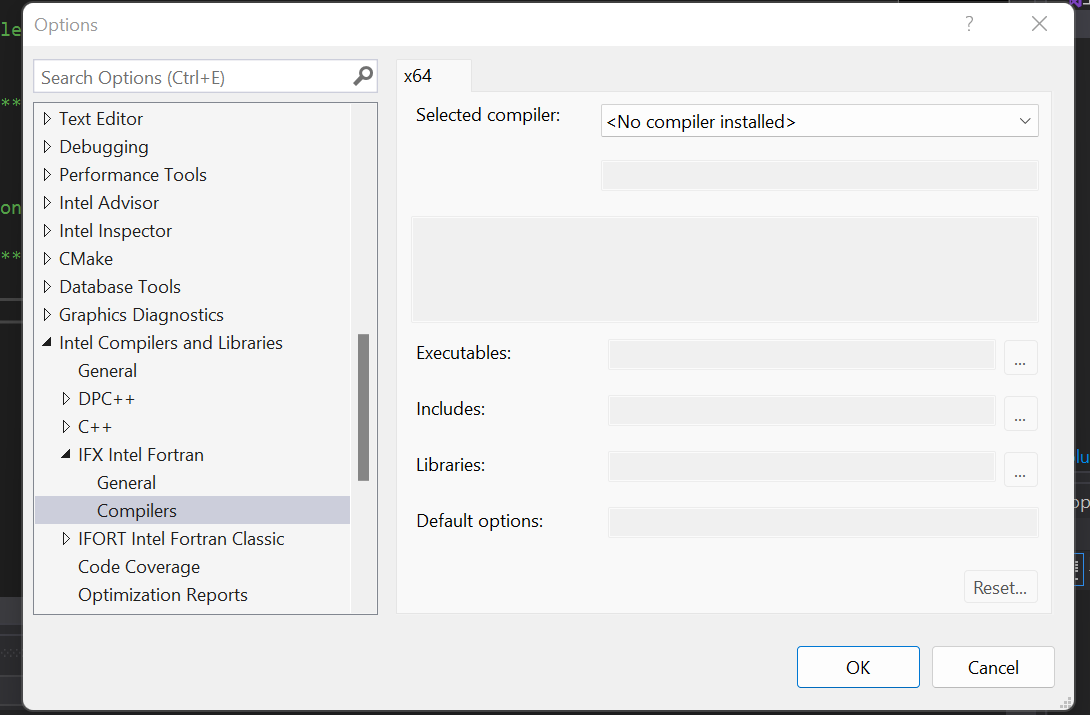Image resolution: width=1090 pixels, height=715 pixels.
Task: Open the Includes browse ellipsis button
Action: [1020, 413]
